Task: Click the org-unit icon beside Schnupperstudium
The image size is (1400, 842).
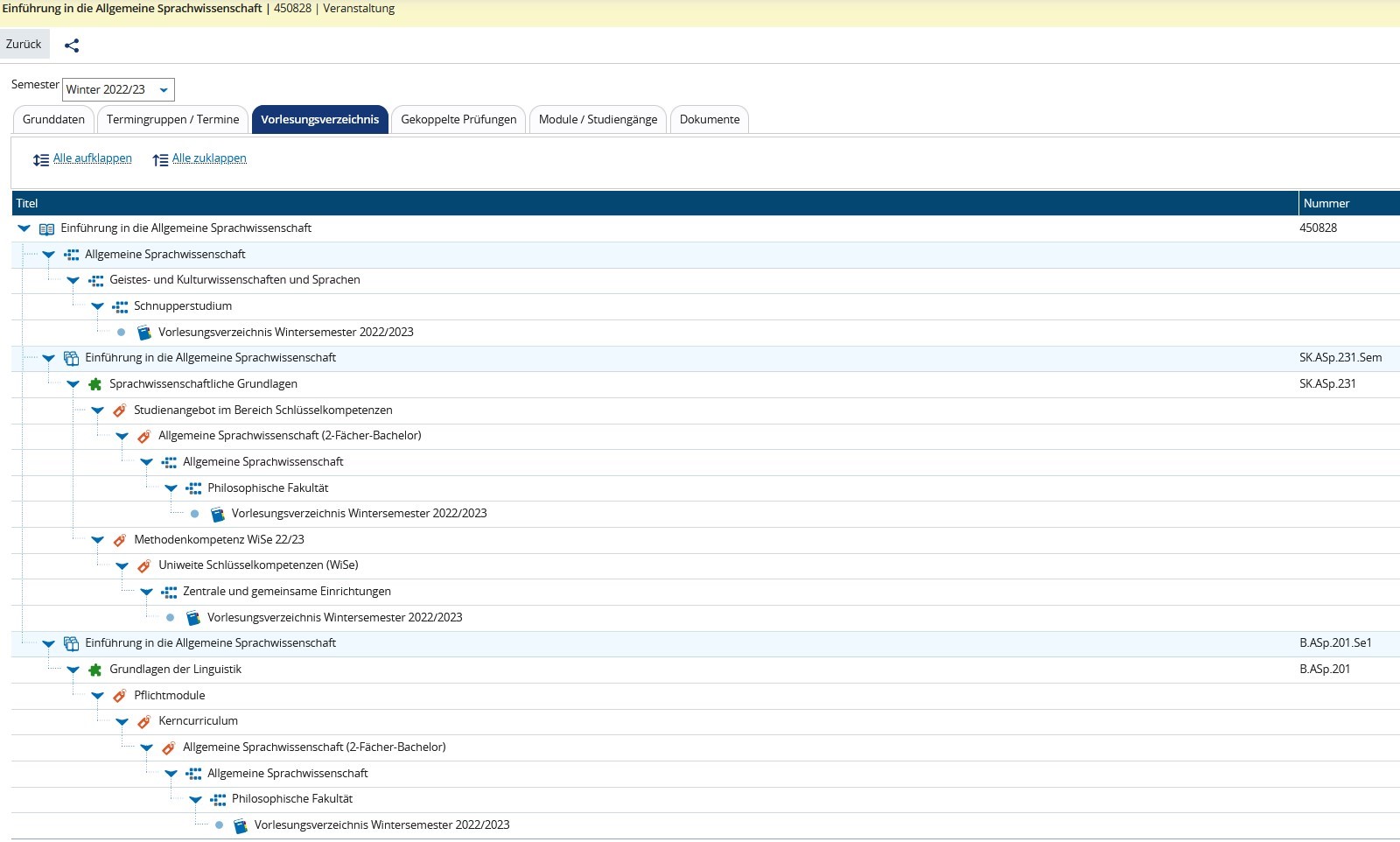Action: click(x=120, y=306)
